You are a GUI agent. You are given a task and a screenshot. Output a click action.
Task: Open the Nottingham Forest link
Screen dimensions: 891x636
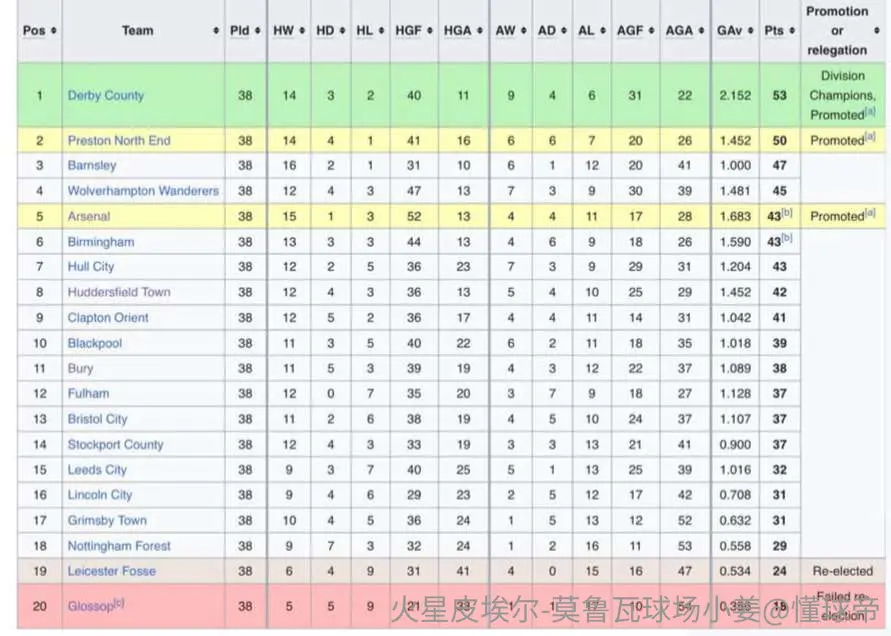pyautogui.click(x=119, y=546)
